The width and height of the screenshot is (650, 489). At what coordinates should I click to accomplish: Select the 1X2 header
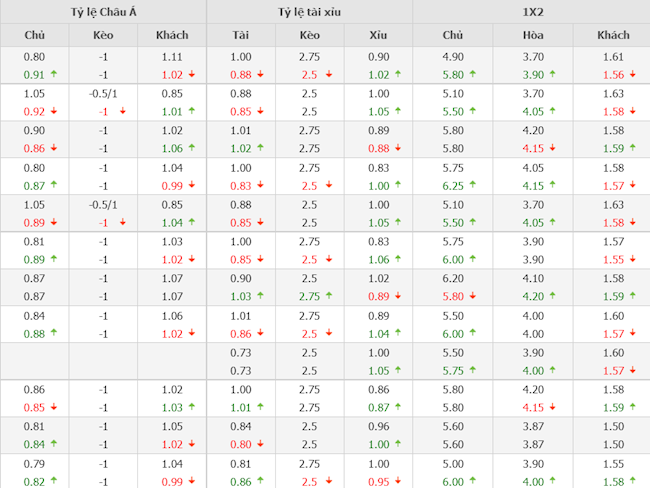pyautogui.click(x=530, y=12)
